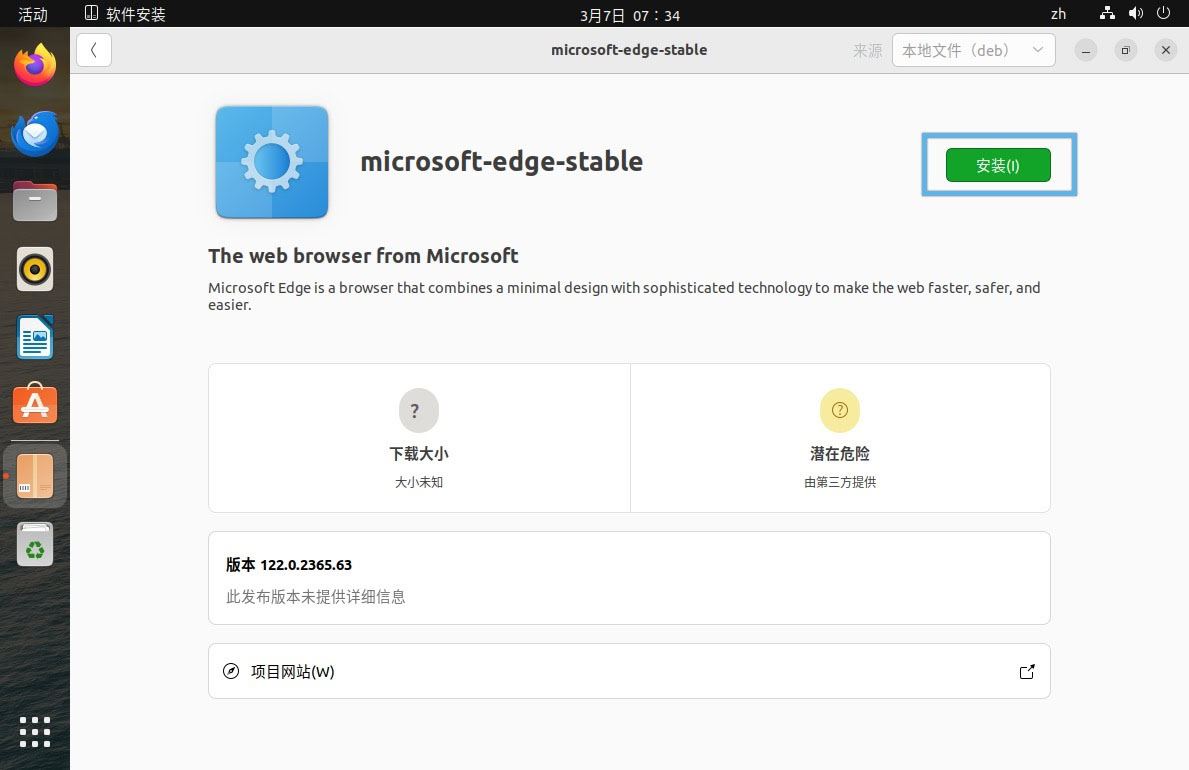The image size is (1189, 770).
Task: Open the zh input language indicator
Action: pos(1059,14)
